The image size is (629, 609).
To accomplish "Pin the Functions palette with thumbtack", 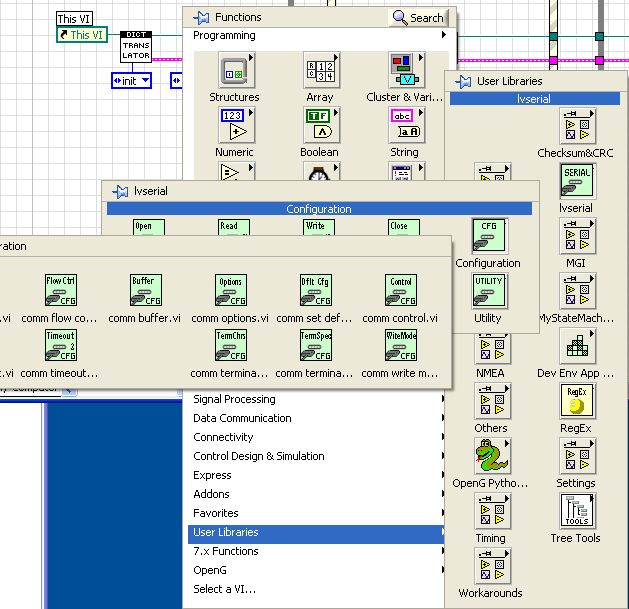I will [x=201, y=18].
